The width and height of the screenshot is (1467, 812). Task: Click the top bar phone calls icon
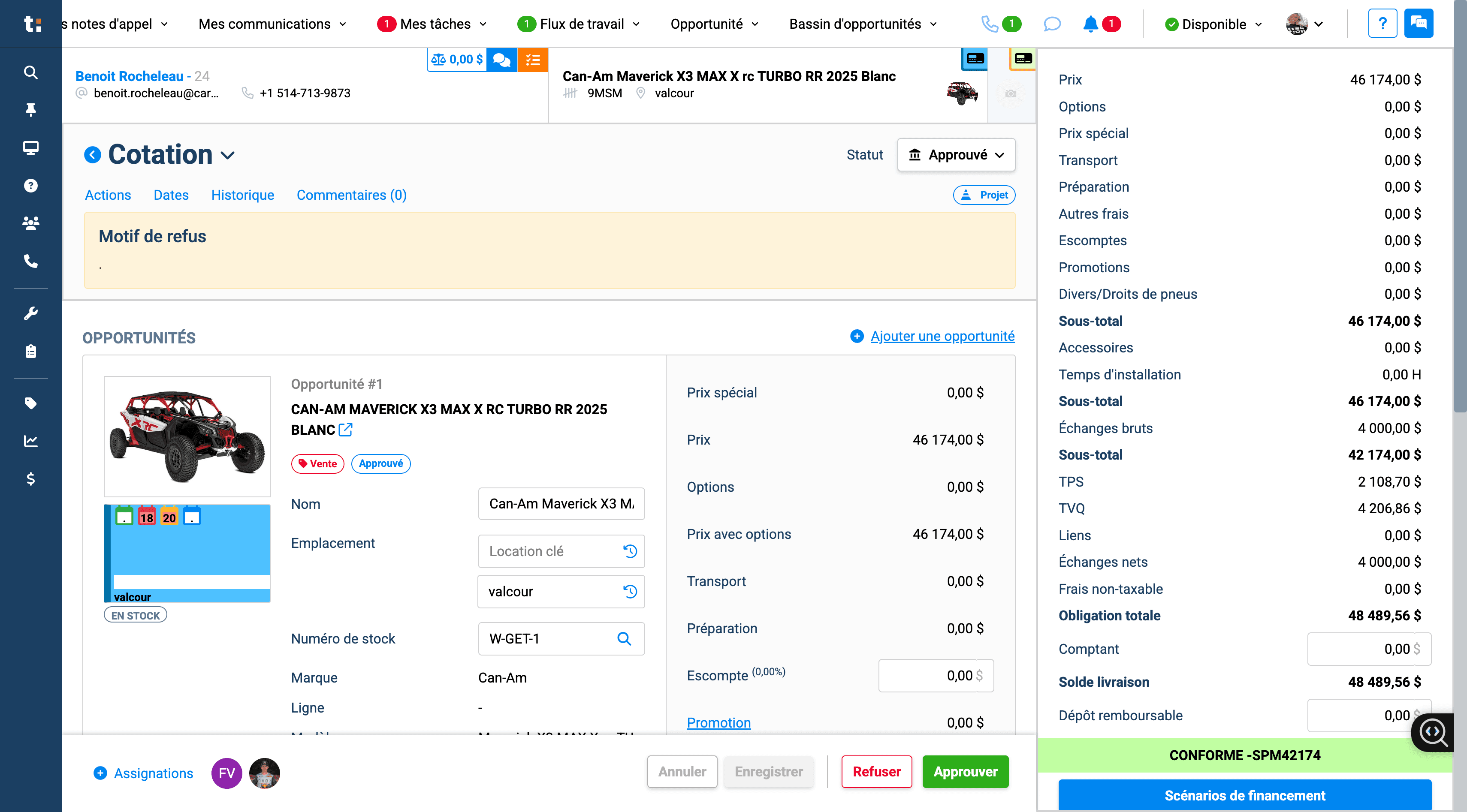point(989,24)
